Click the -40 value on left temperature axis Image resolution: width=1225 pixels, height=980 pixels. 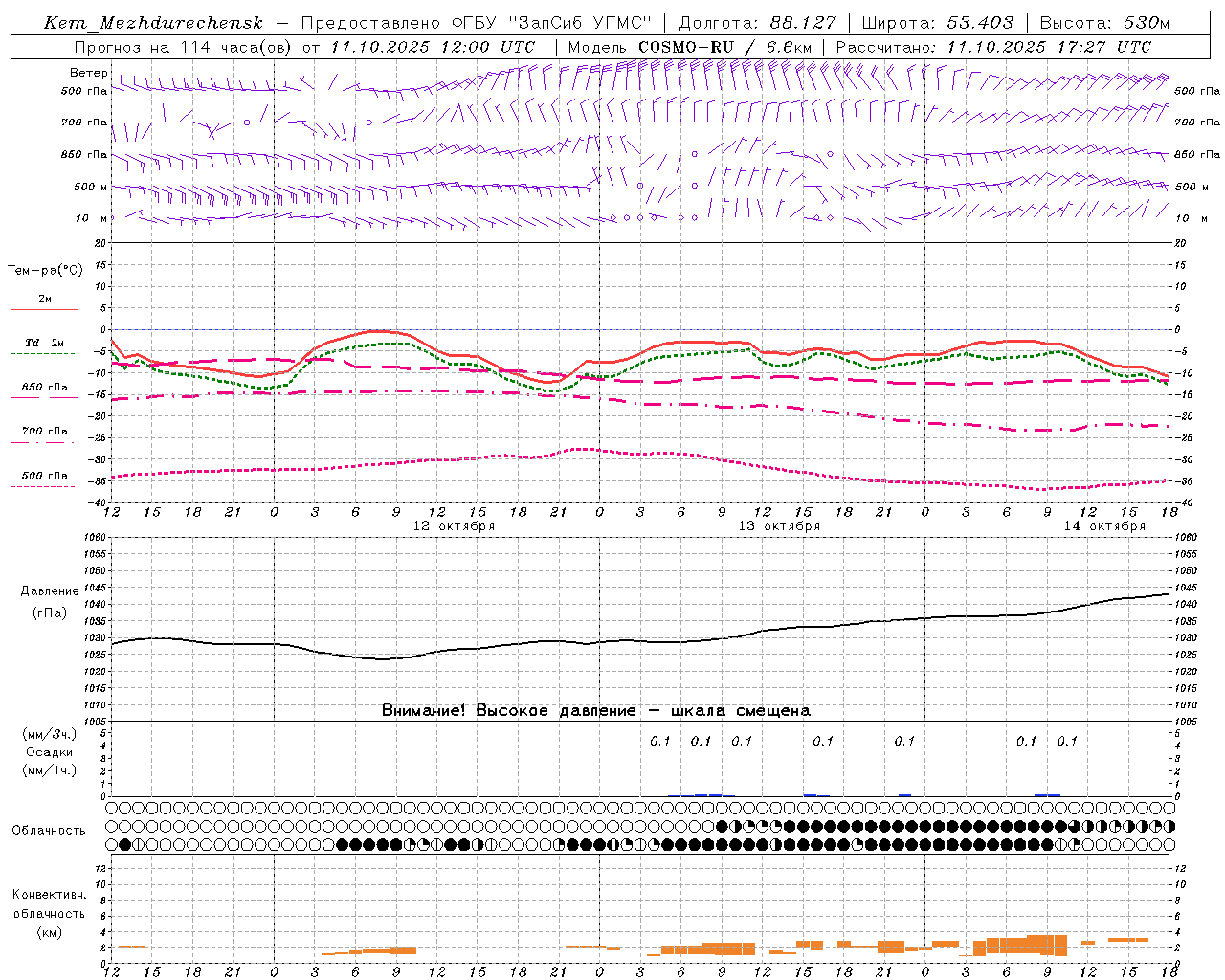tap(97, 502)
